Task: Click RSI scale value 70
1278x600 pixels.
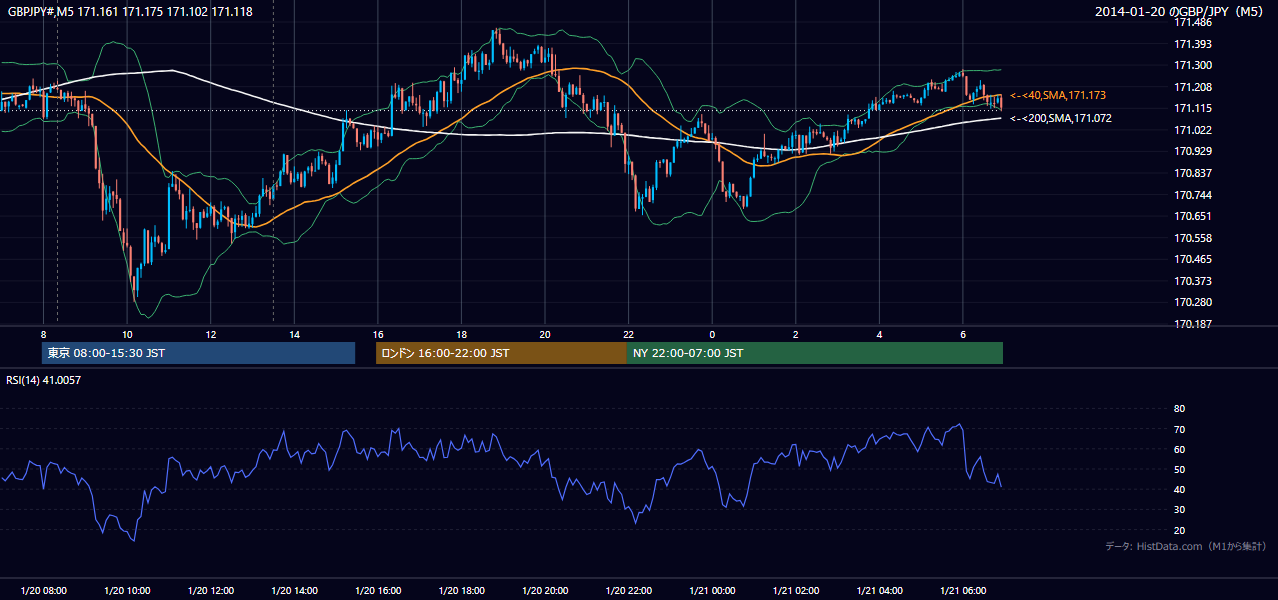Action: (1179, 429)
